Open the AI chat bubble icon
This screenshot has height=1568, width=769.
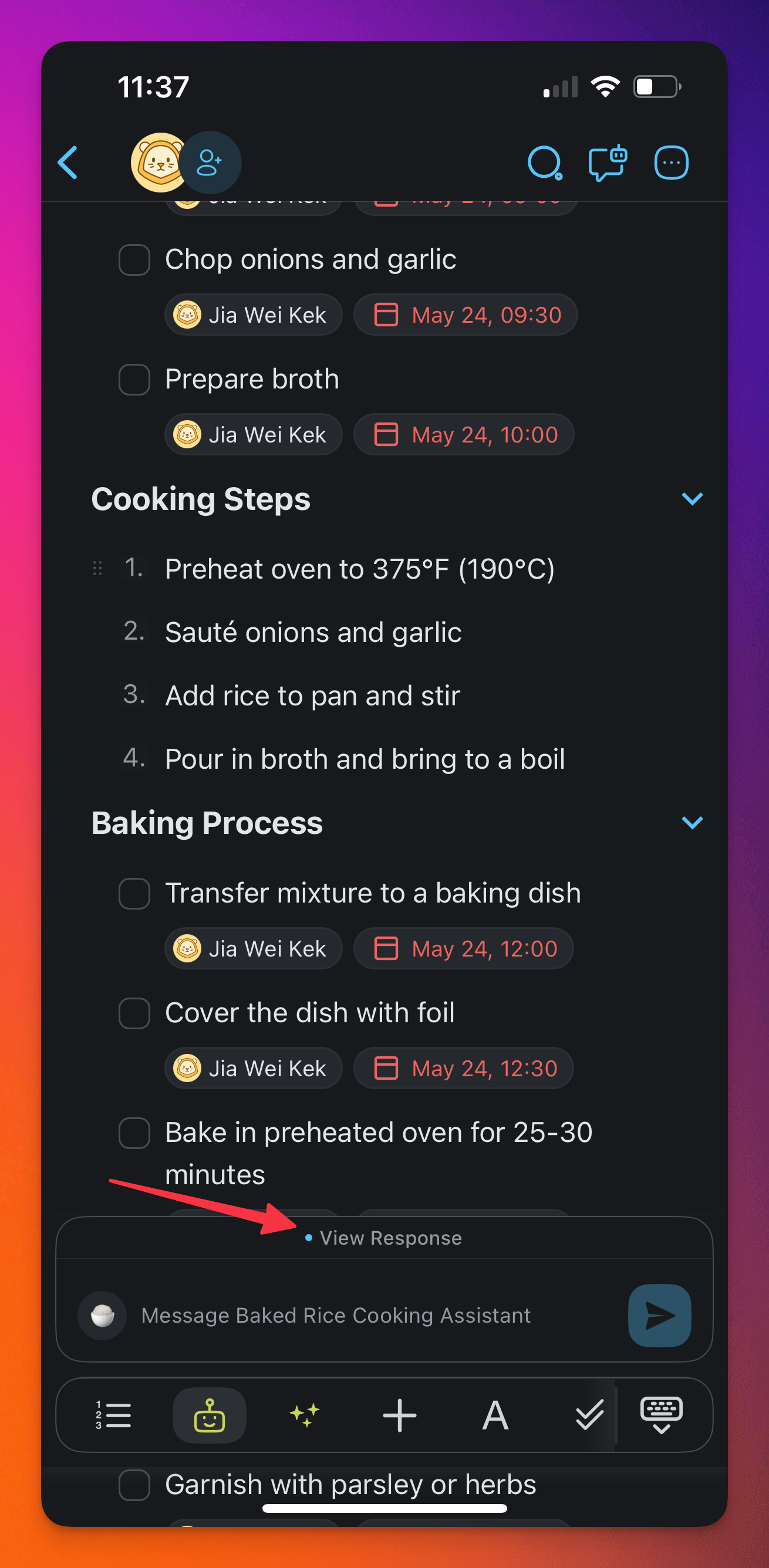pos(607,163)
